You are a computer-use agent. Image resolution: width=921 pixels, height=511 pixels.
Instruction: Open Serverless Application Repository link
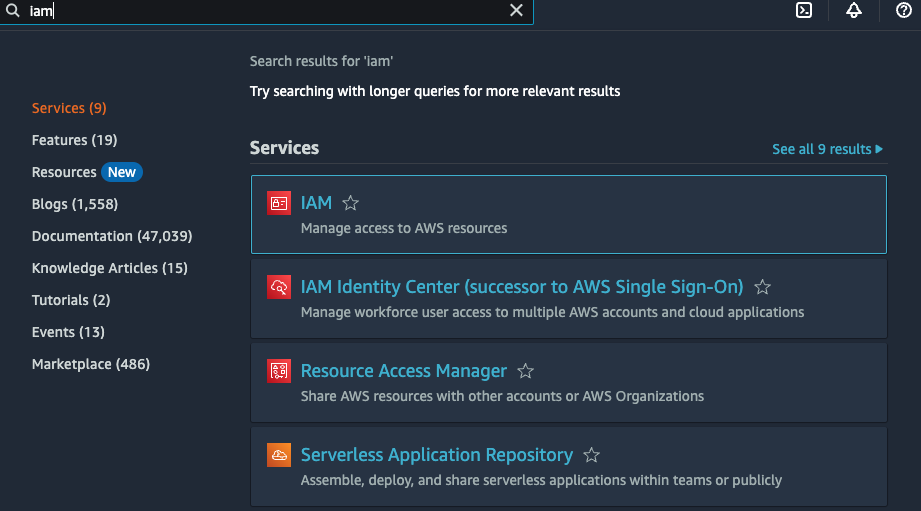tap(436, 455)
